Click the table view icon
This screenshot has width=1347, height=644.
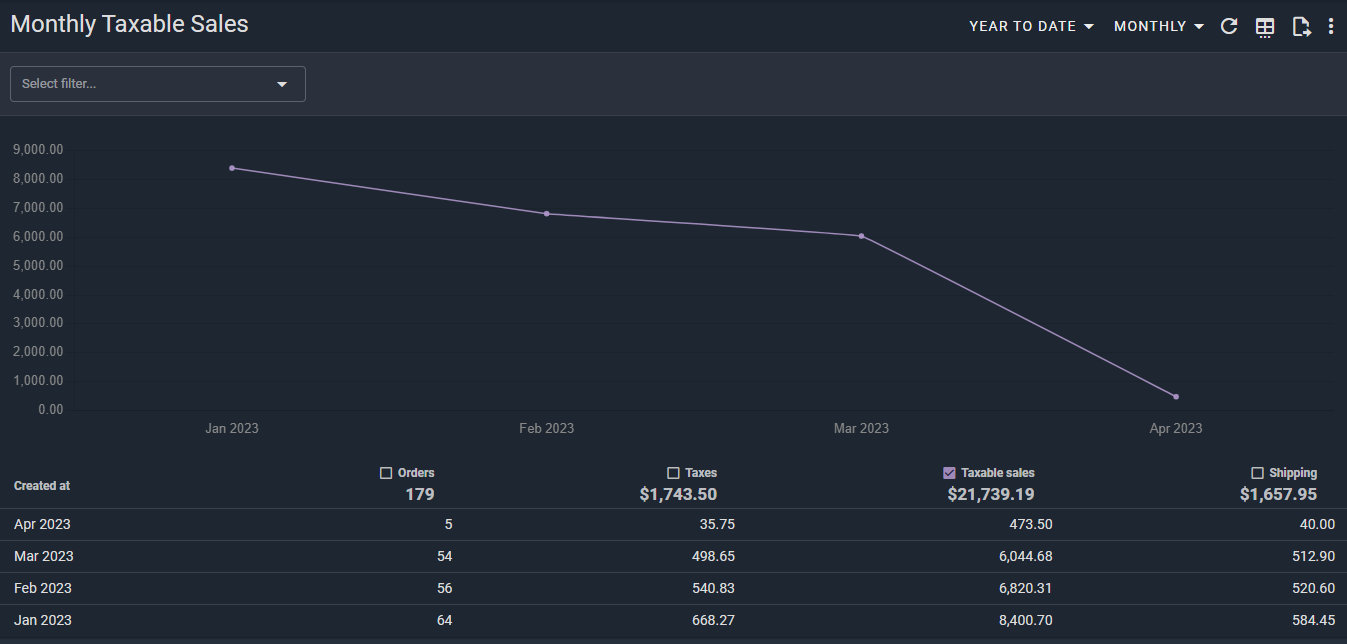(1265, 27)
